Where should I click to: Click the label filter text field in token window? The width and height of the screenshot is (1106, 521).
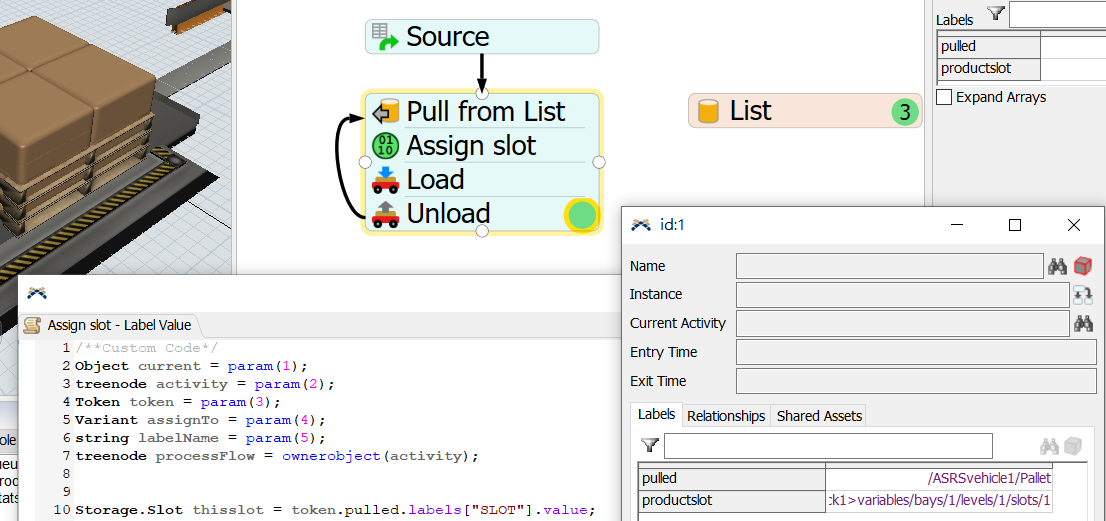(828, 446)
